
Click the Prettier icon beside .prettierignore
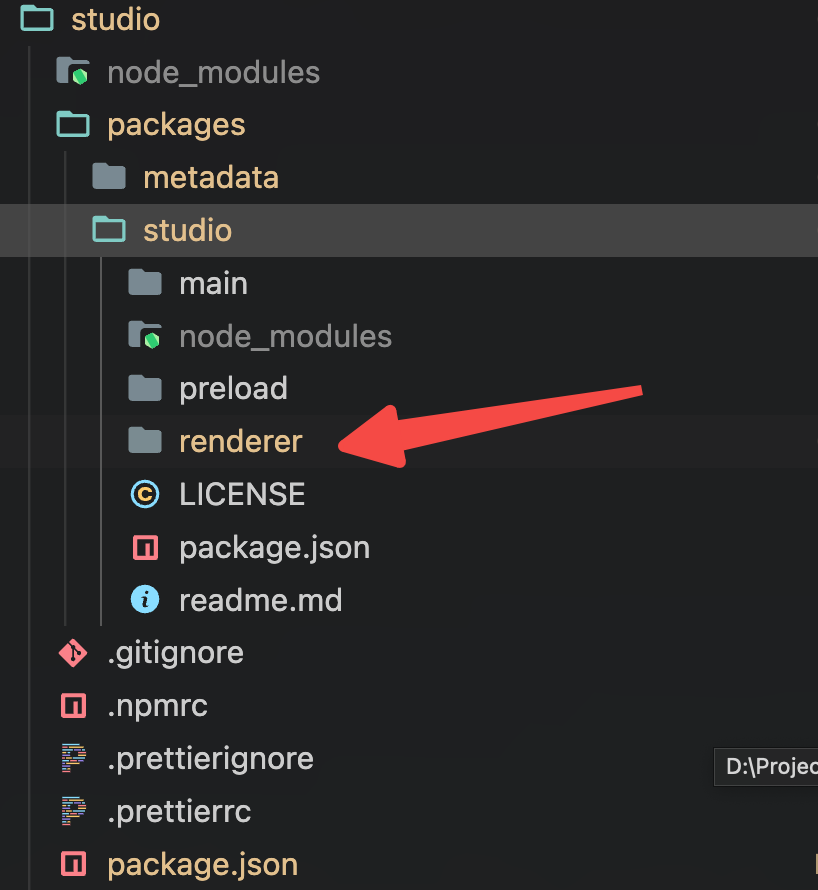point(72,758)
